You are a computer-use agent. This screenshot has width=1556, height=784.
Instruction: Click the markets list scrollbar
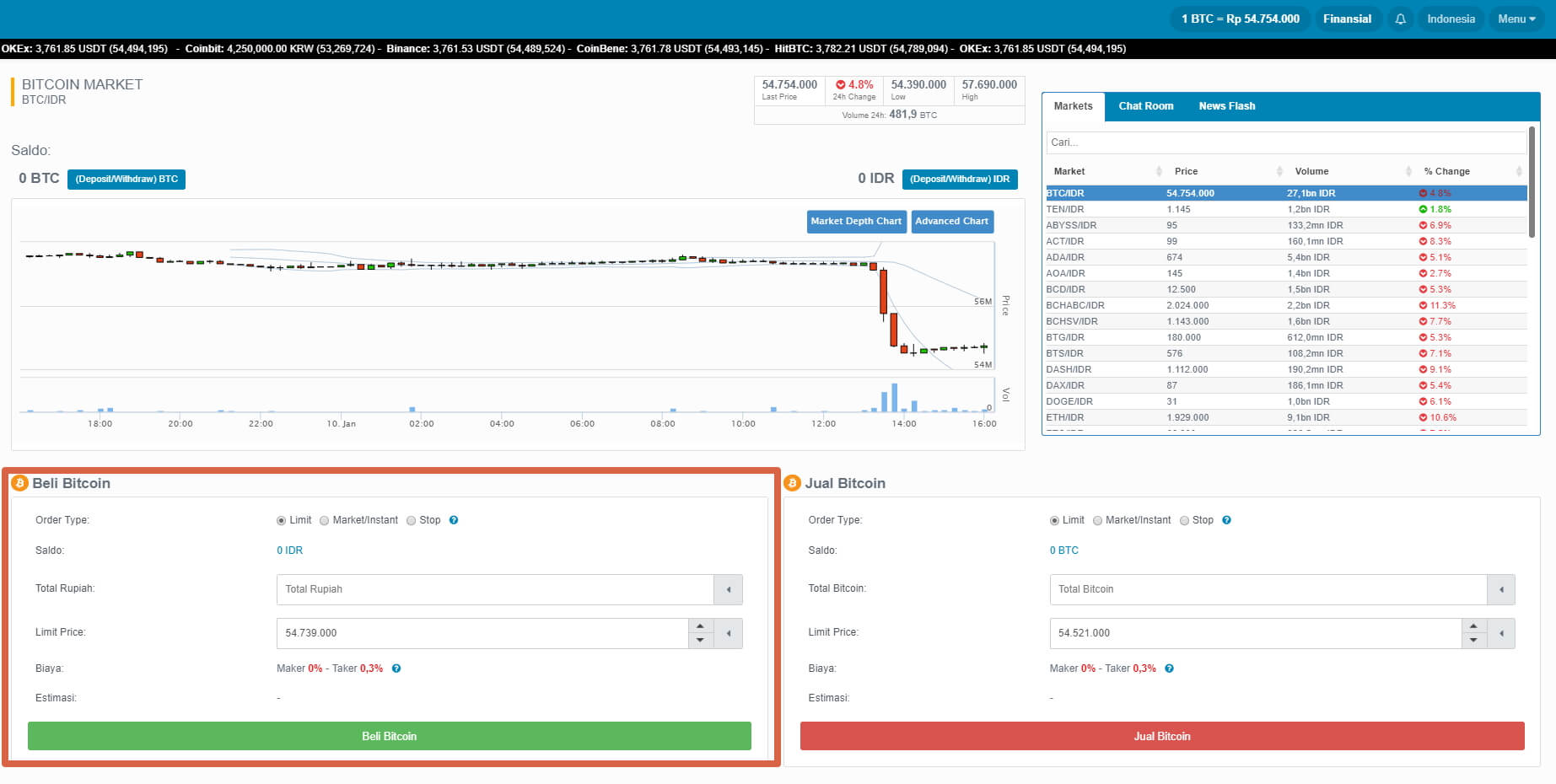click(x=1532, y=181)
